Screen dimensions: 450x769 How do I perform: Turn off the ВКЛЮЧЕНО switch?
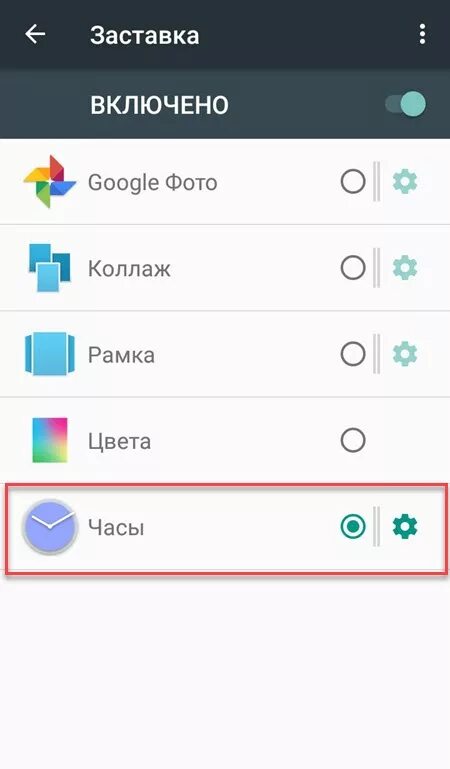tap(406, 104)
